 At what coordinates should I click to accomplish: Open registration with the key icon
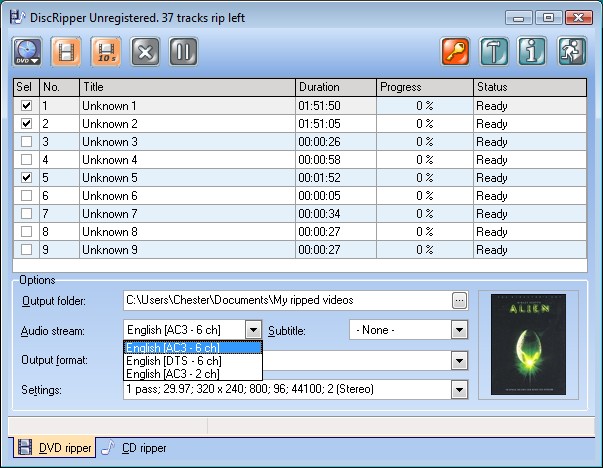point(456,51)
